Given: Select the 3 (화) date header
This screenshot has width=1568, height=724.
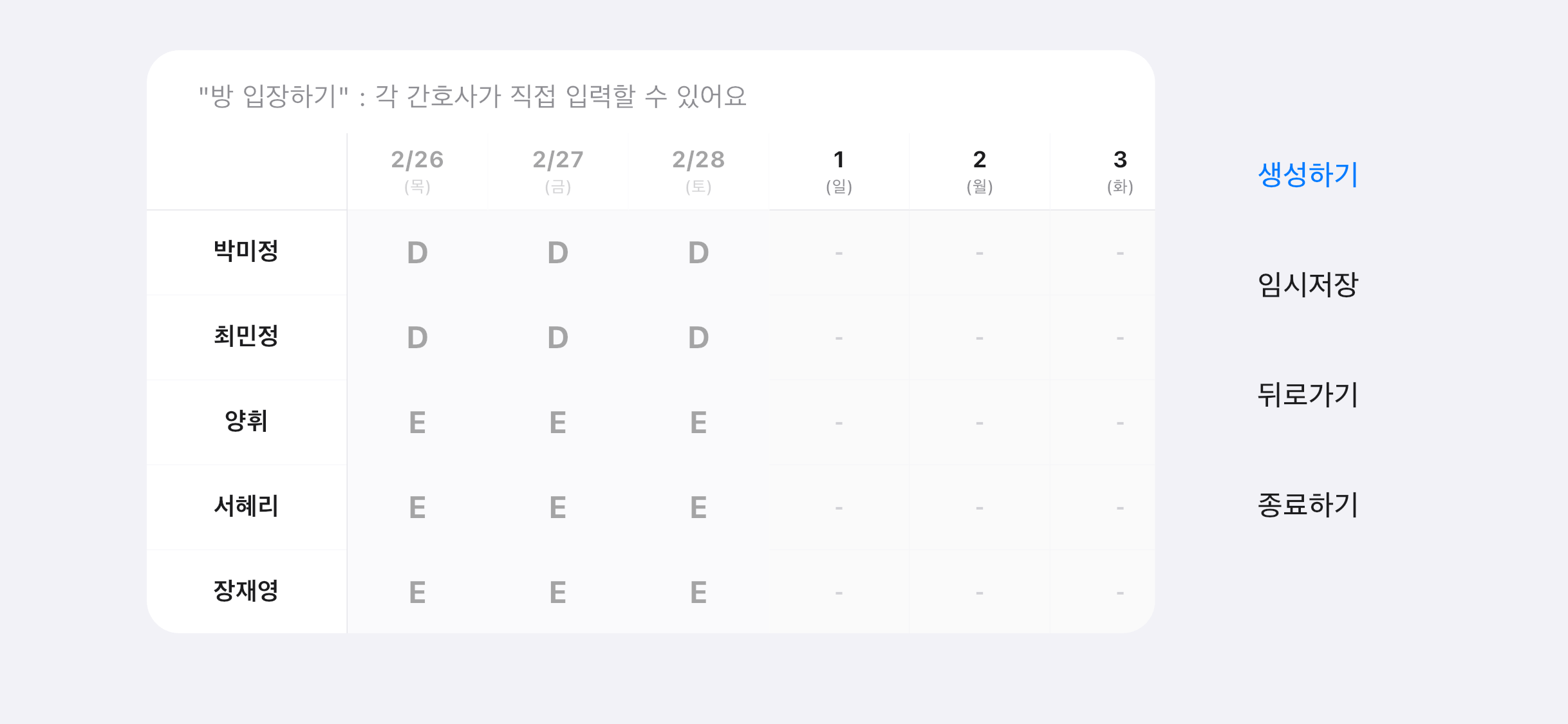Looking at the screenshot, I should pyautogui.click(x=1119, y=171).
